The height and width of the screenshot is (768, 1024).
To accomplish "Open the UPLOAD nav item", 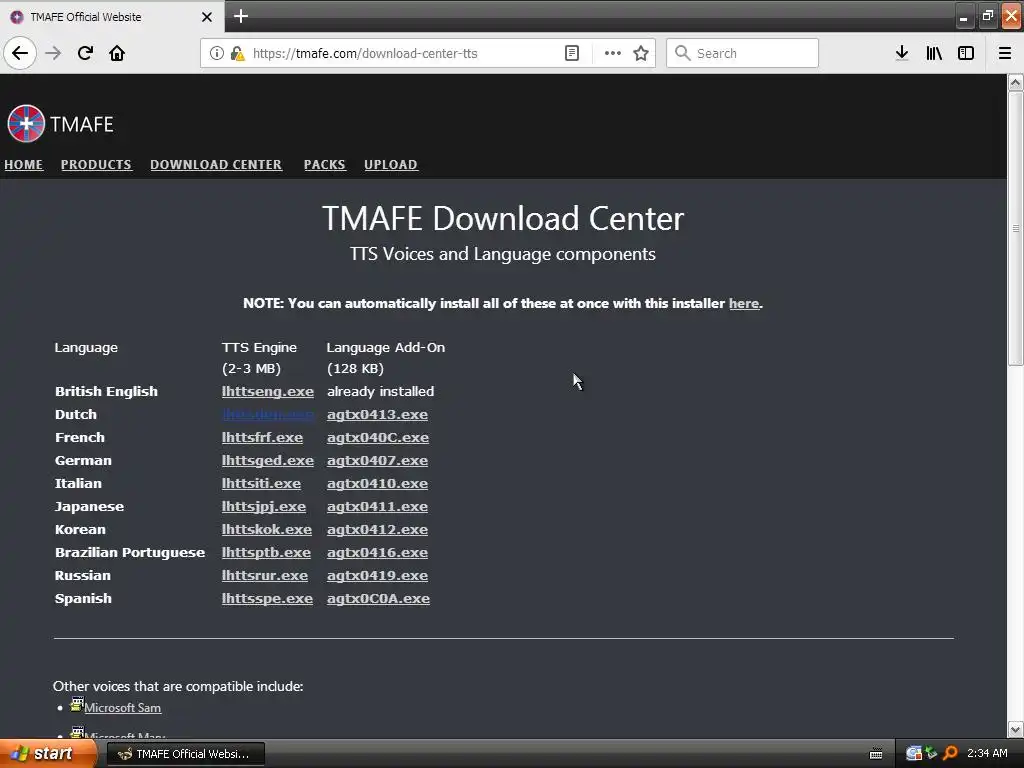I will pos(391,165).
